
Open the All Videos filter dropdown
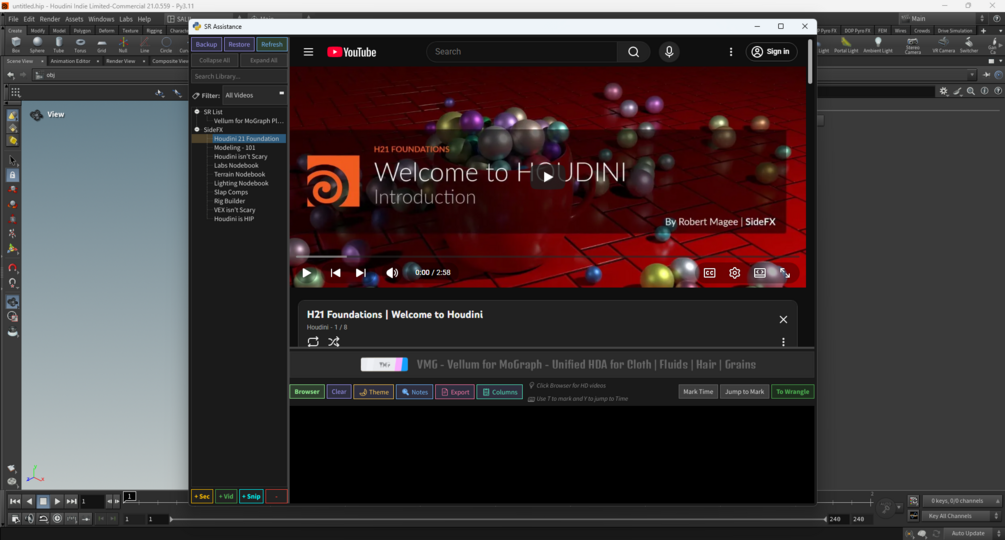[254, 95]
